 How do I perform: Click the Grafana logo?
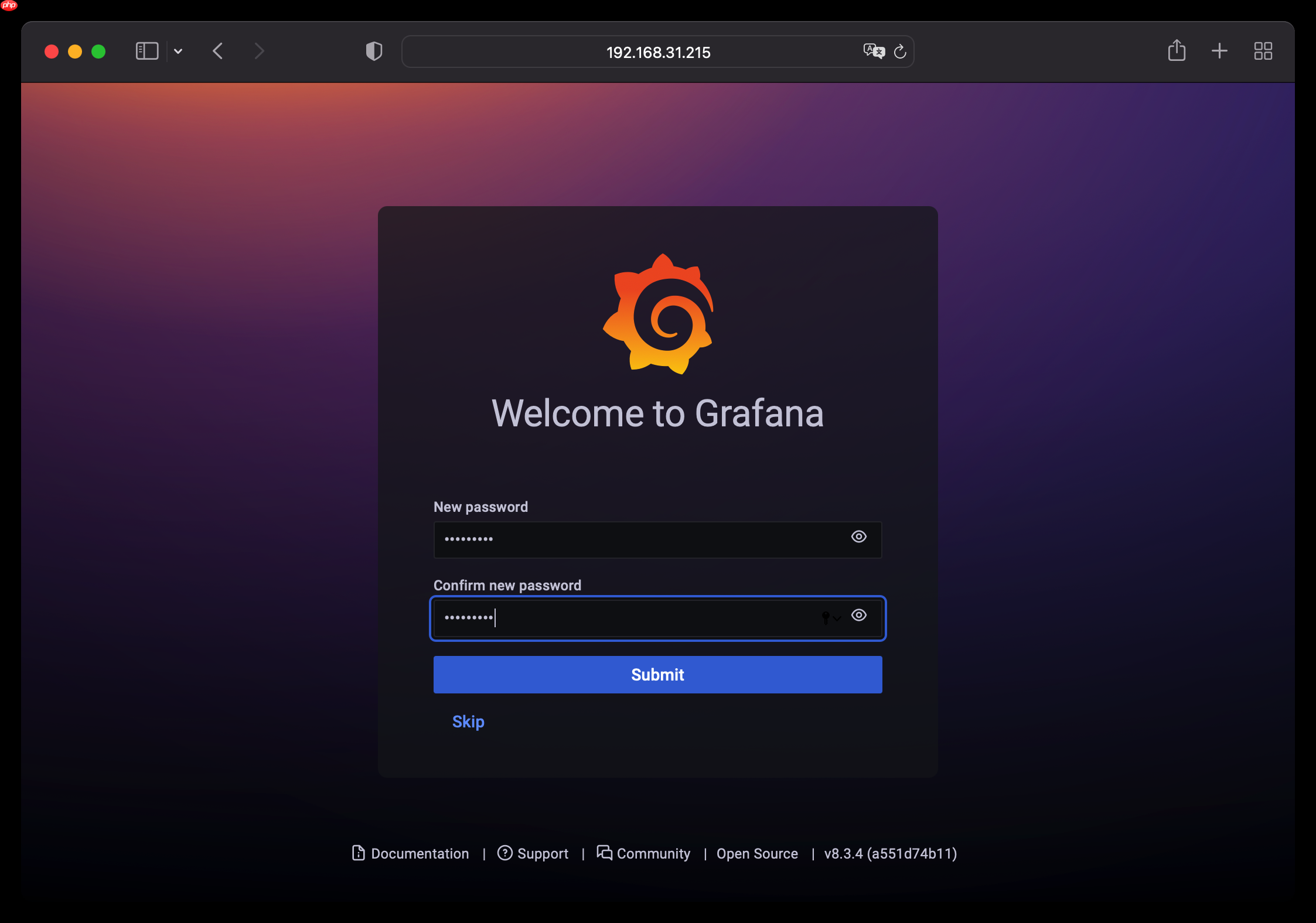point(658,314)
